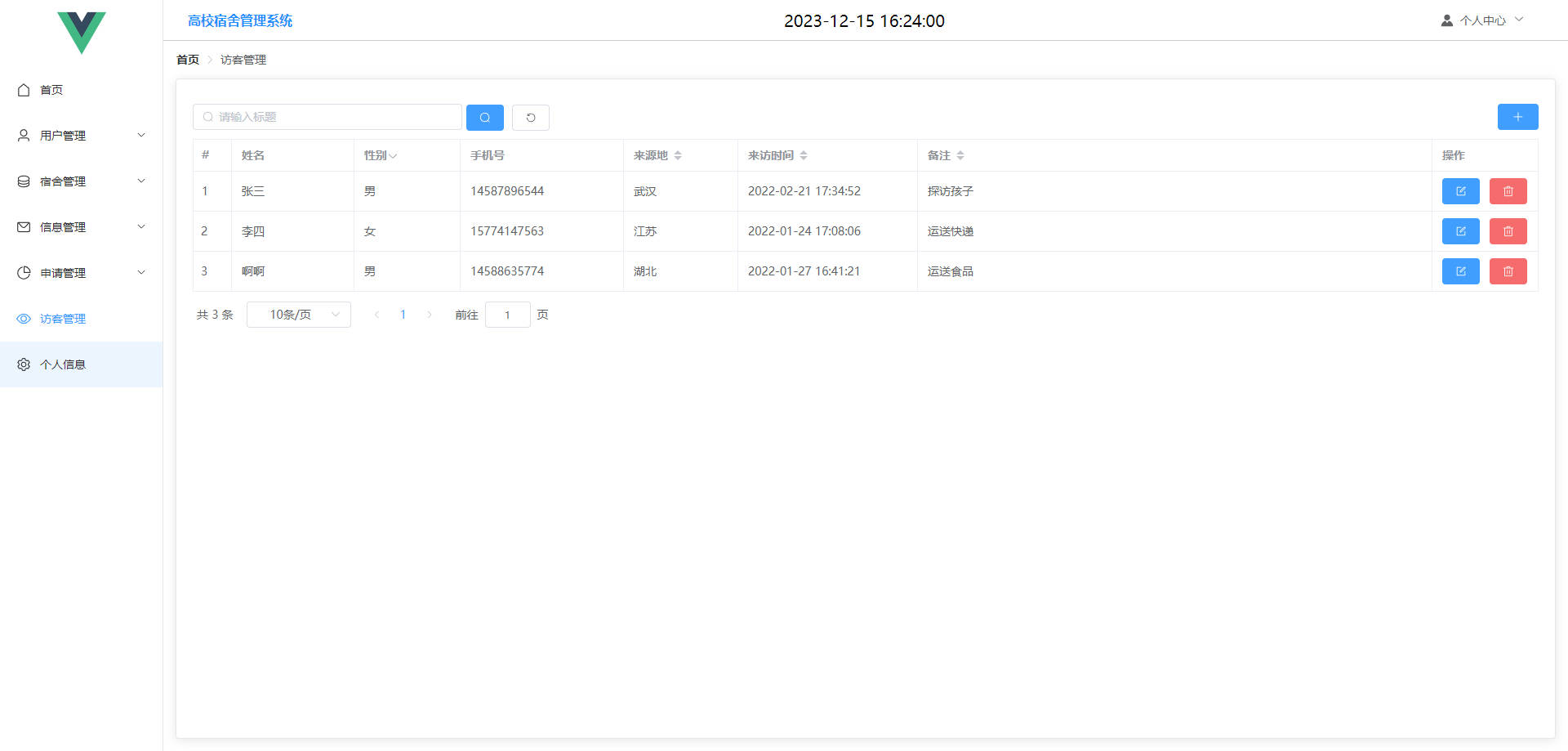Click the envelope icon for 信息管理
The height and width of the screenshot is (751, 1568).
click(x=24, y=227)
